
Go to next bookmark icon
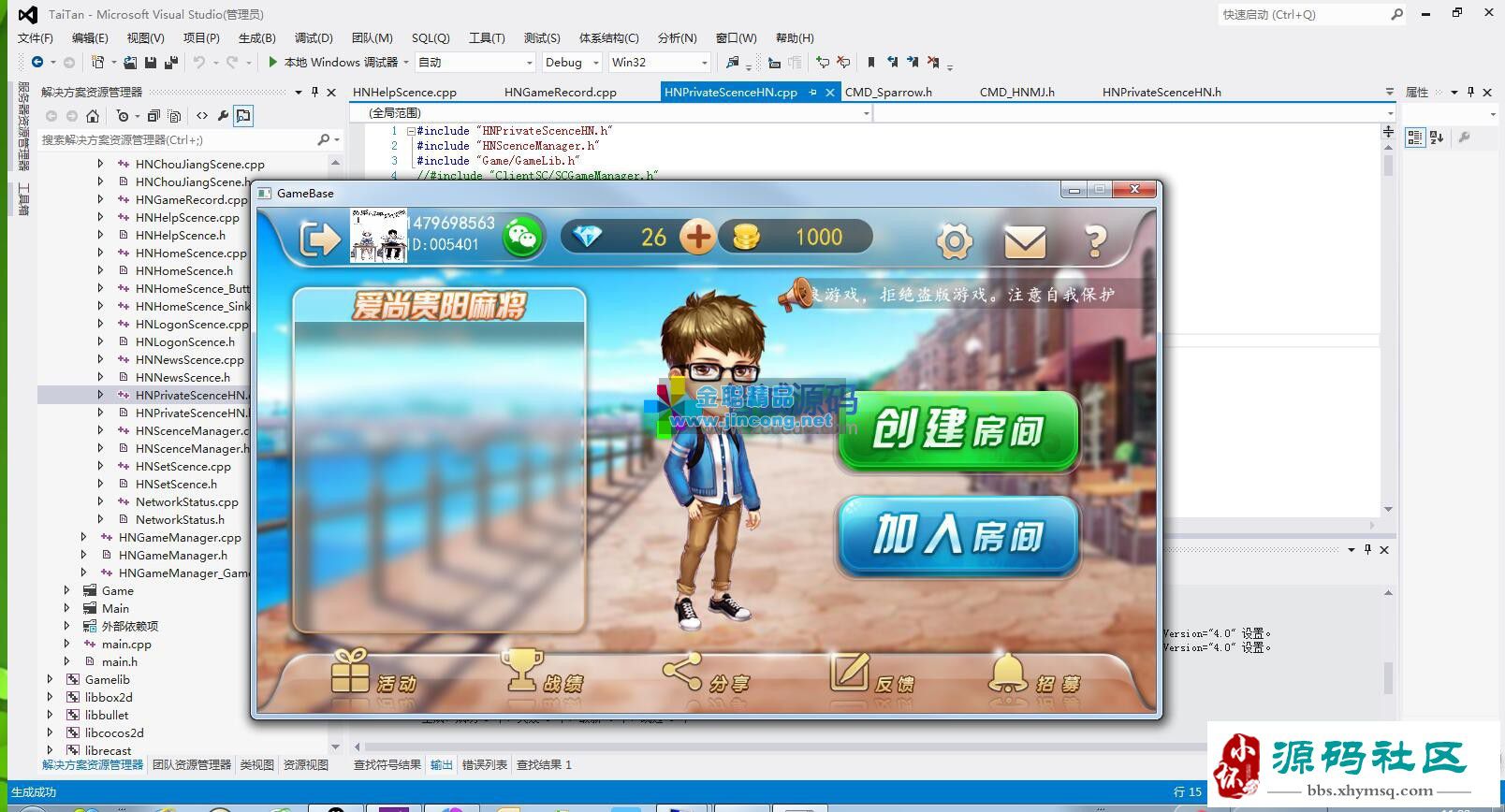click(913, 62)
